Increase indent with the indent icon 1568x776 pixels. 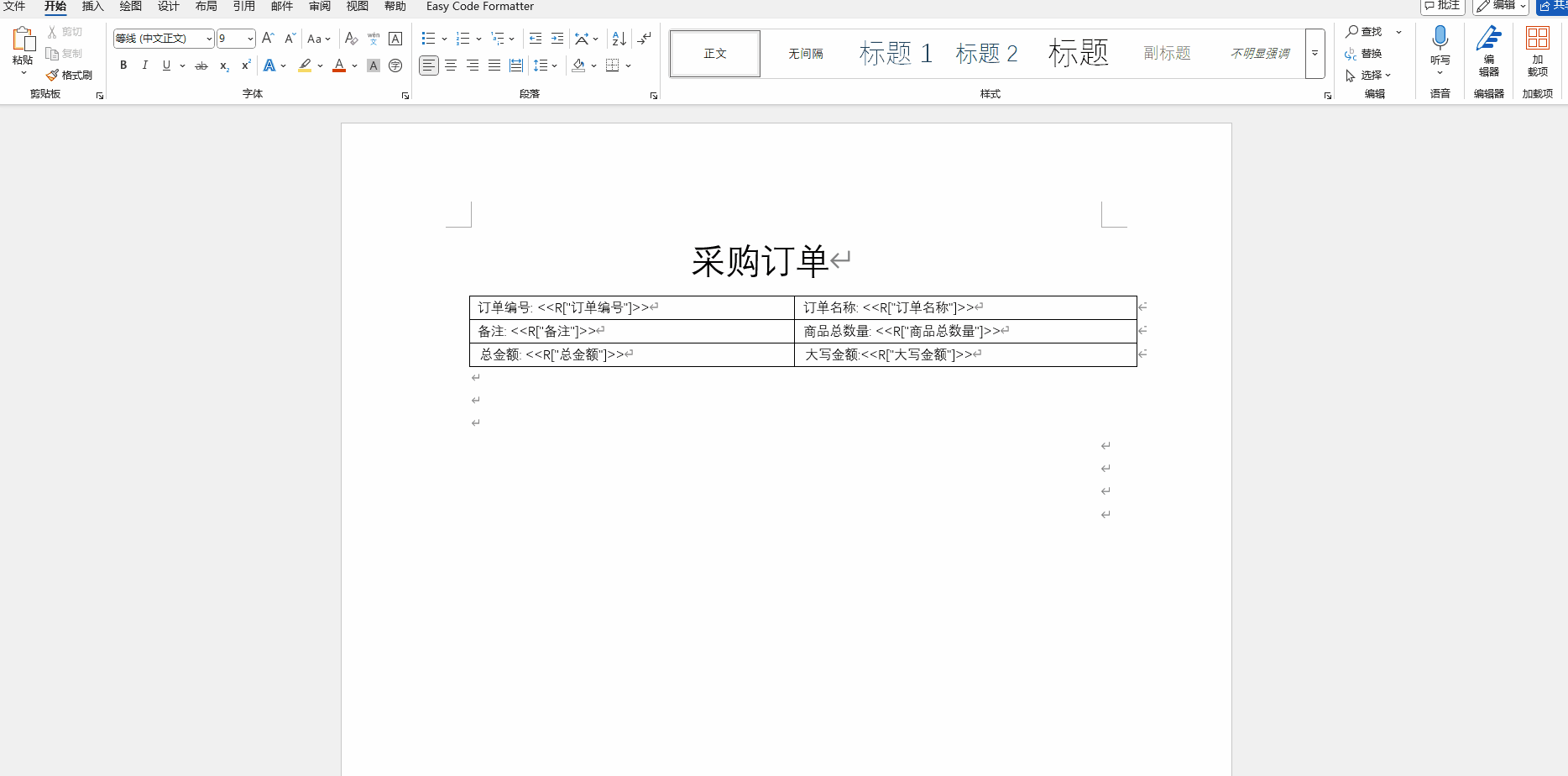[557, 39]
